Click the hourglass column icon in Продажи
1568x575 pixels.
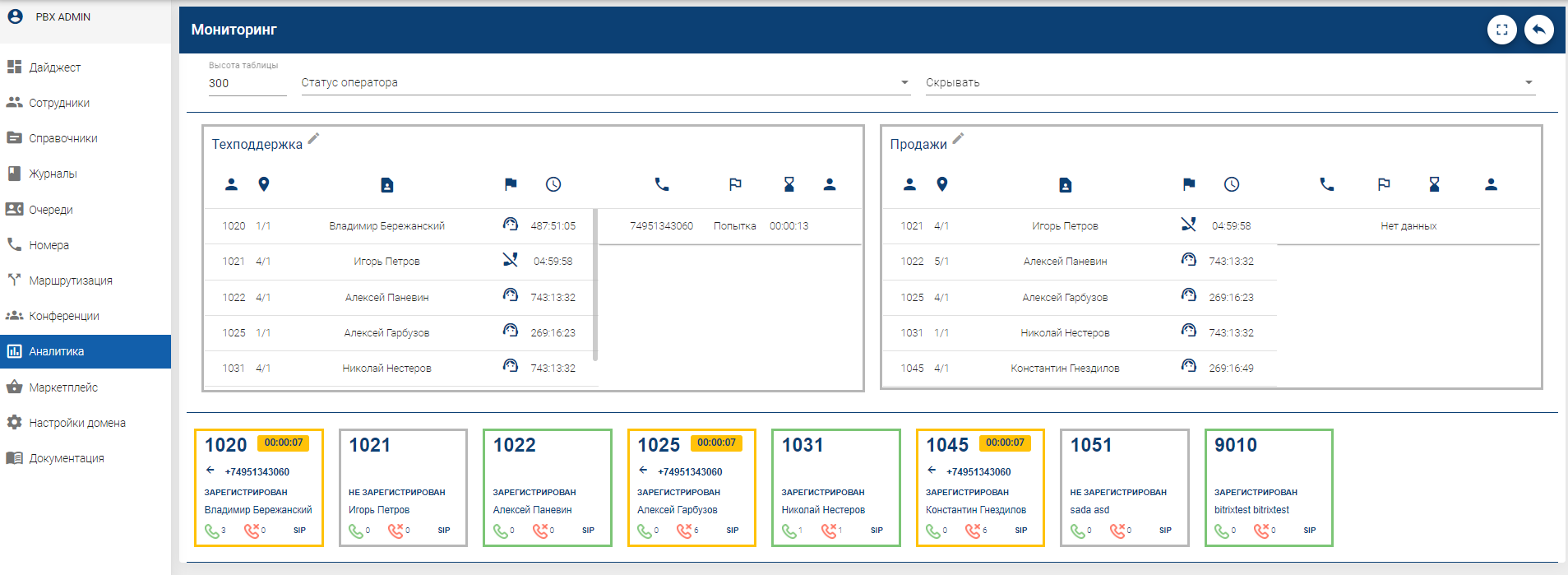point(1434,185)
